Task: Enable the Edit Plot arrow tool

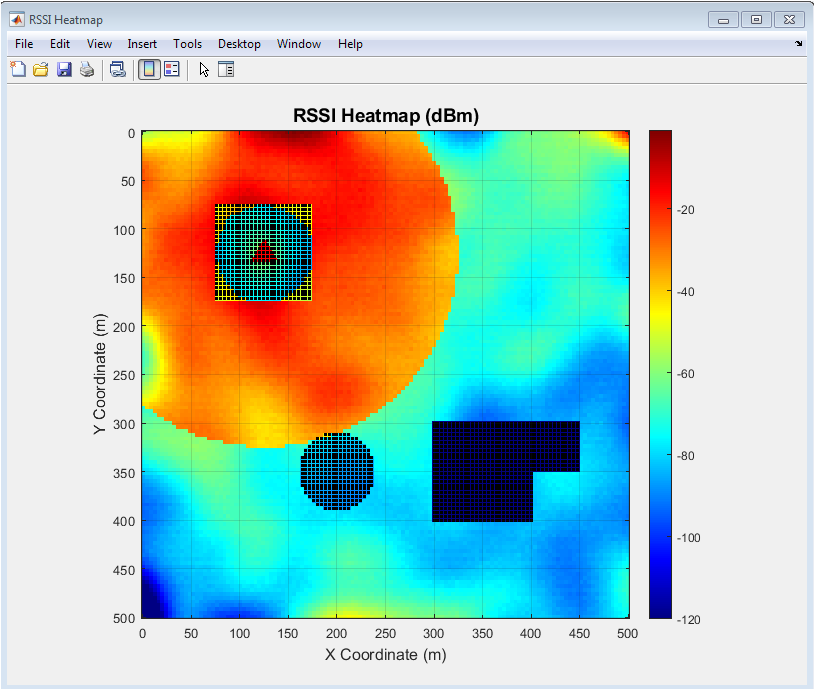Action: tap(204, 69)
